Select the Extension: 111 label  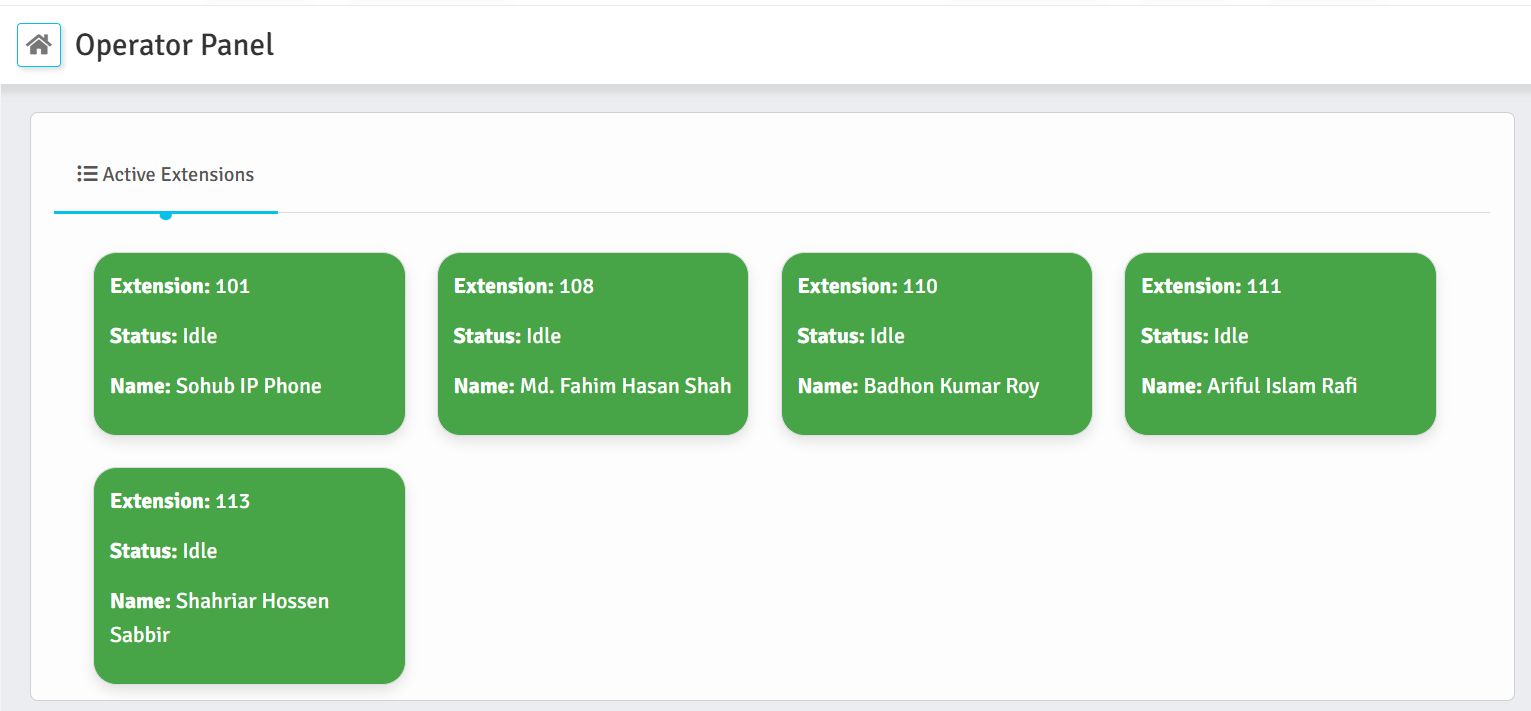[1211, 286]
